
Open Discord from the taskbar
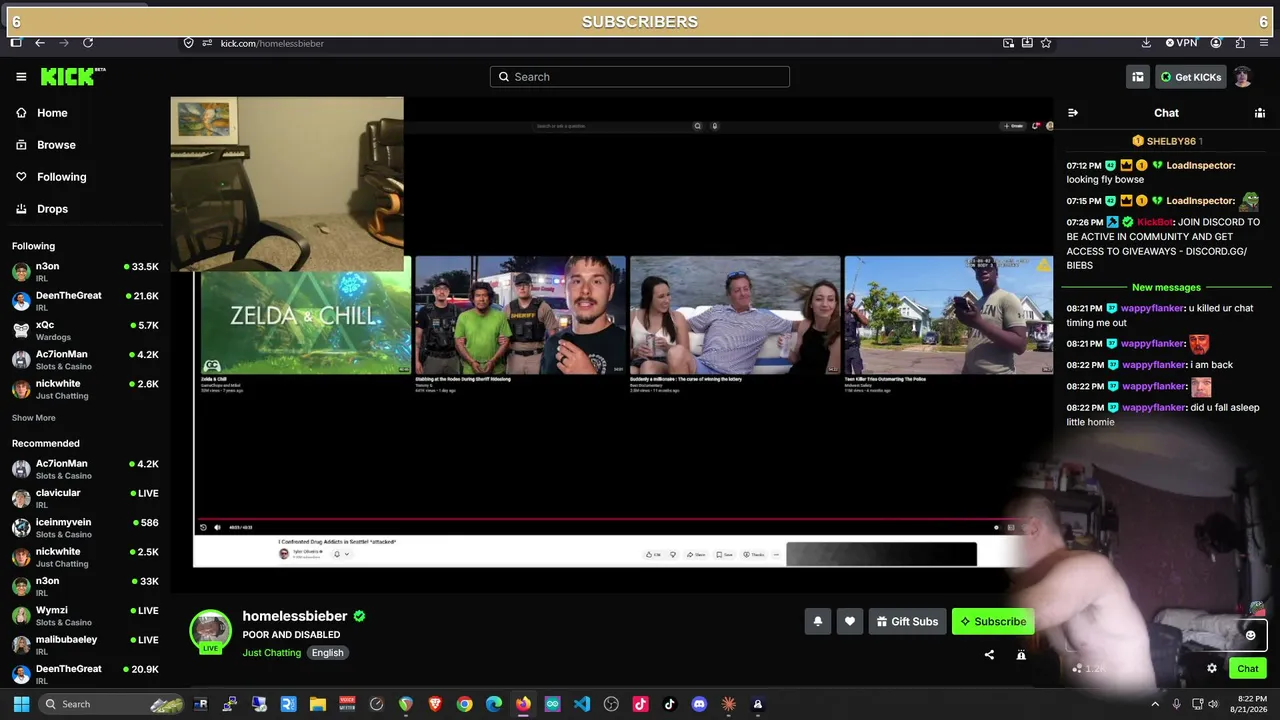point(699,704)
